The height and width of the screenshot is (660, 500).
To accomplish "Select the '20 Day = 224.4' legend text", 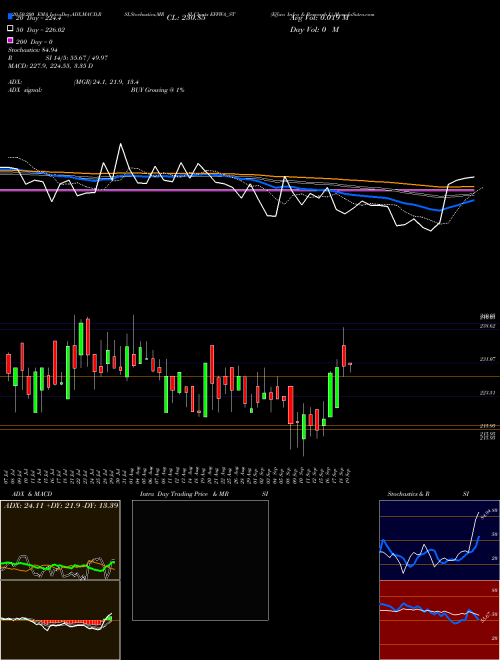I will 39,18.
